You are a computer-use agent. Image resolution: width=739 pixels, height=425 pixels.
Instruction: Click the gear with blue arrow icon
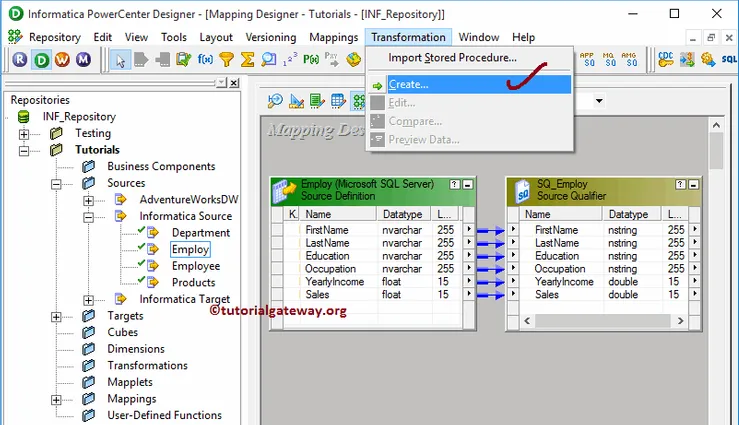[x=708, y=59]
